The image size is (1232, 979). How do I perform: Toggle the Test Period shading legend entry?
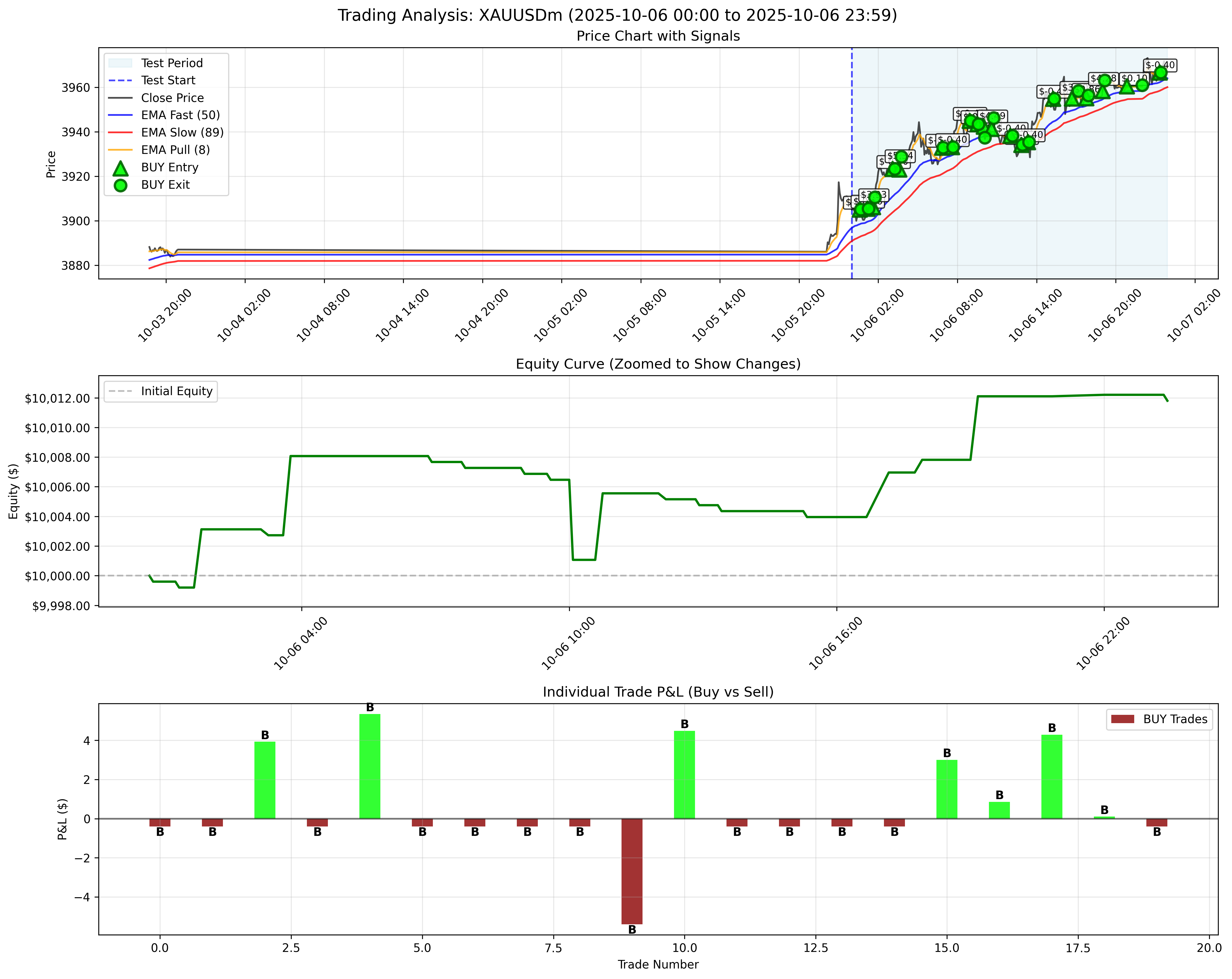(120, 63)
